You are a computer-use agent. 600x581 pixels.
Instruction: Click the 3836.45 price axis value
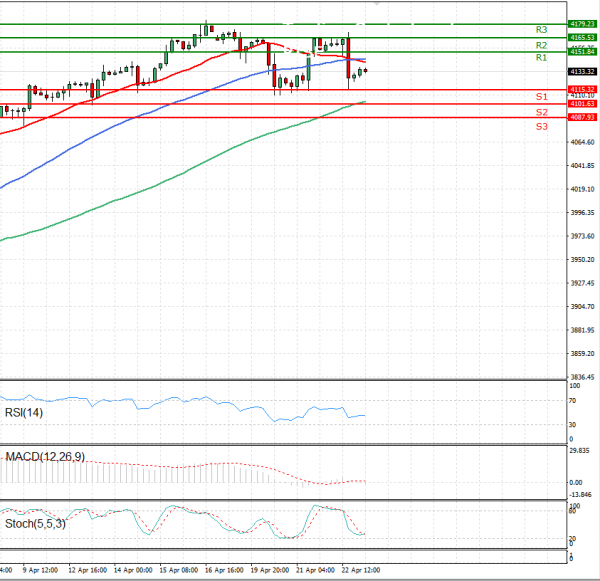pos(582,377)
